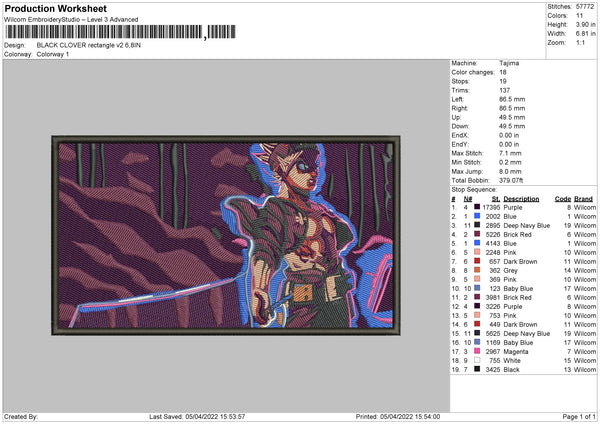This screenshot has width=600, height=424.
Task: Click the 'Brand' column header
Action: pyautogui.click(x=583, y=199)
